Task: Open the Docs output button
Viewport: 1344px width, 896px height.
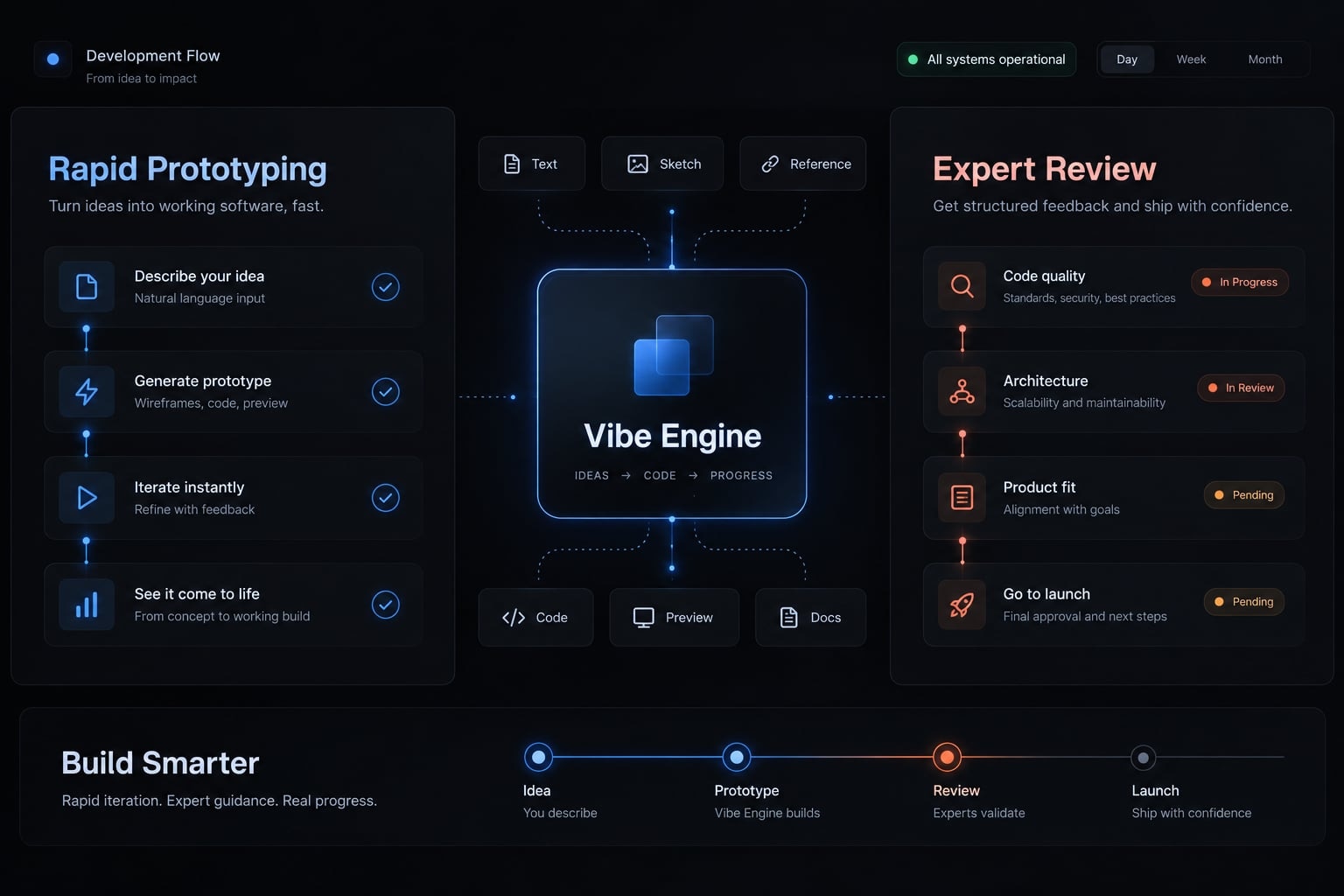Action: (811, 618)
